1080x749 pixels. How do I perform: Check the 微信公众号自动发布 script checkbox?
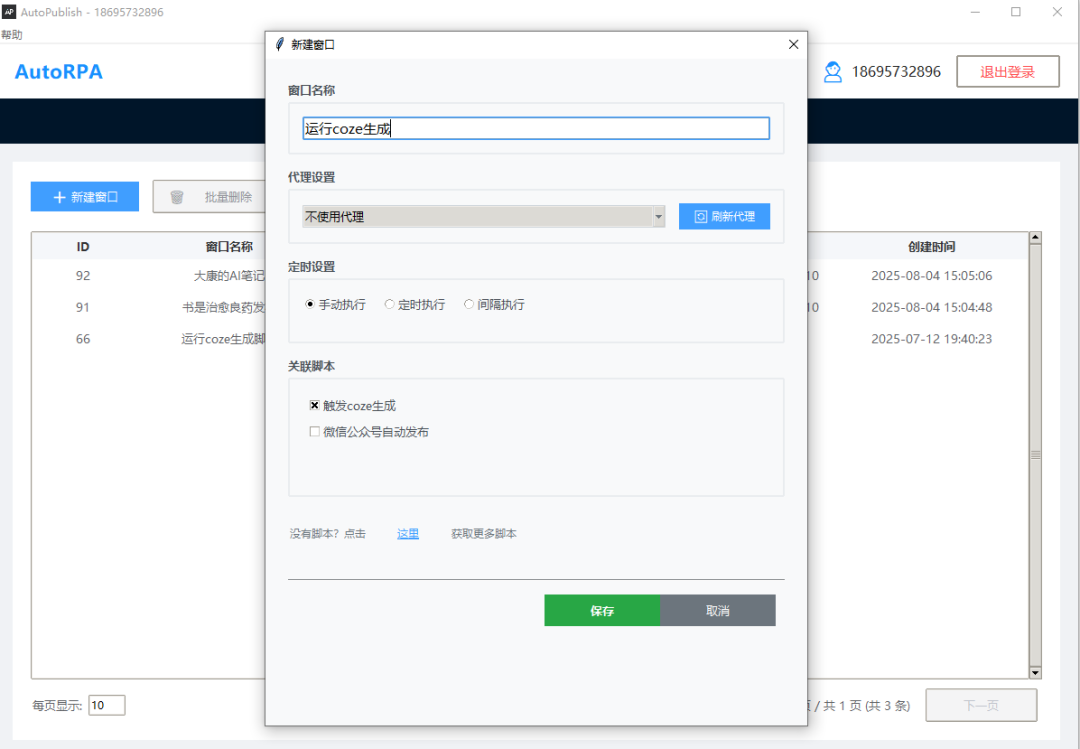point(315,432)
